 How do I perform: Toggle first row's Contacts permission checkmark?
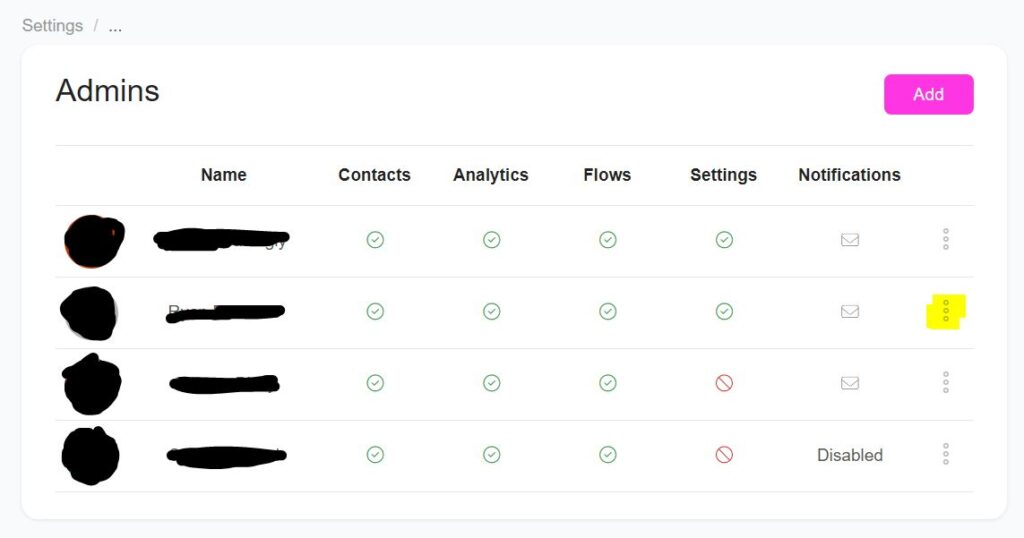click(375, 240)
